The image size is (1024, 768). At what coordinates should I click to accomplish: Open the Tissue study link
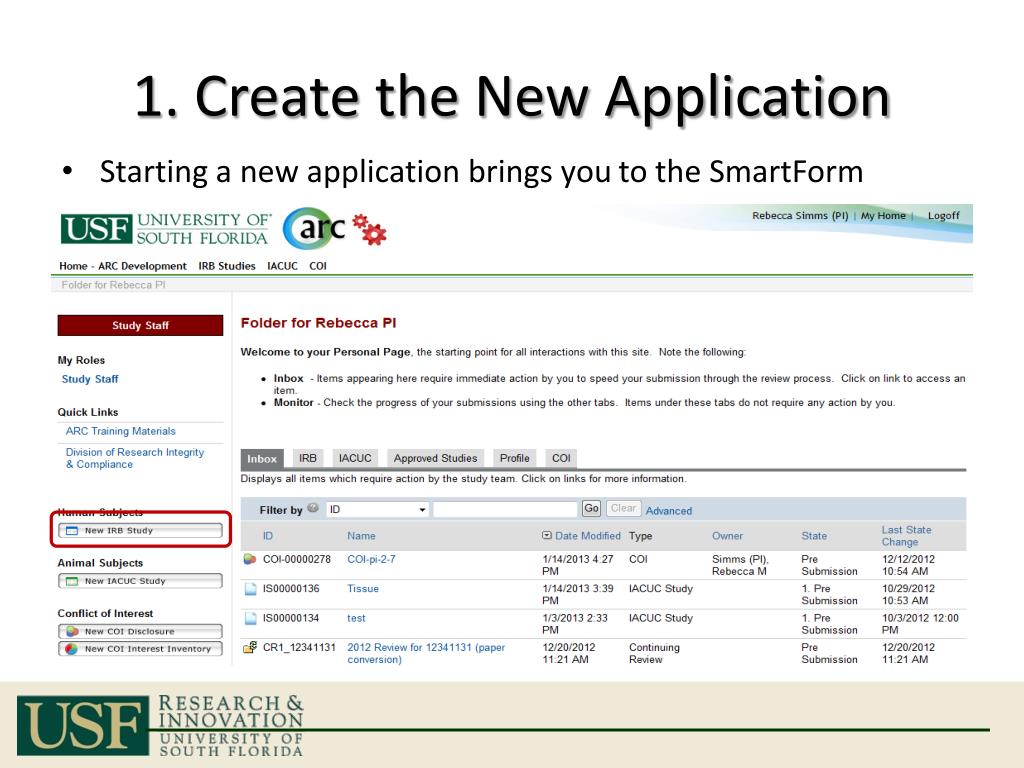[362, 589]
